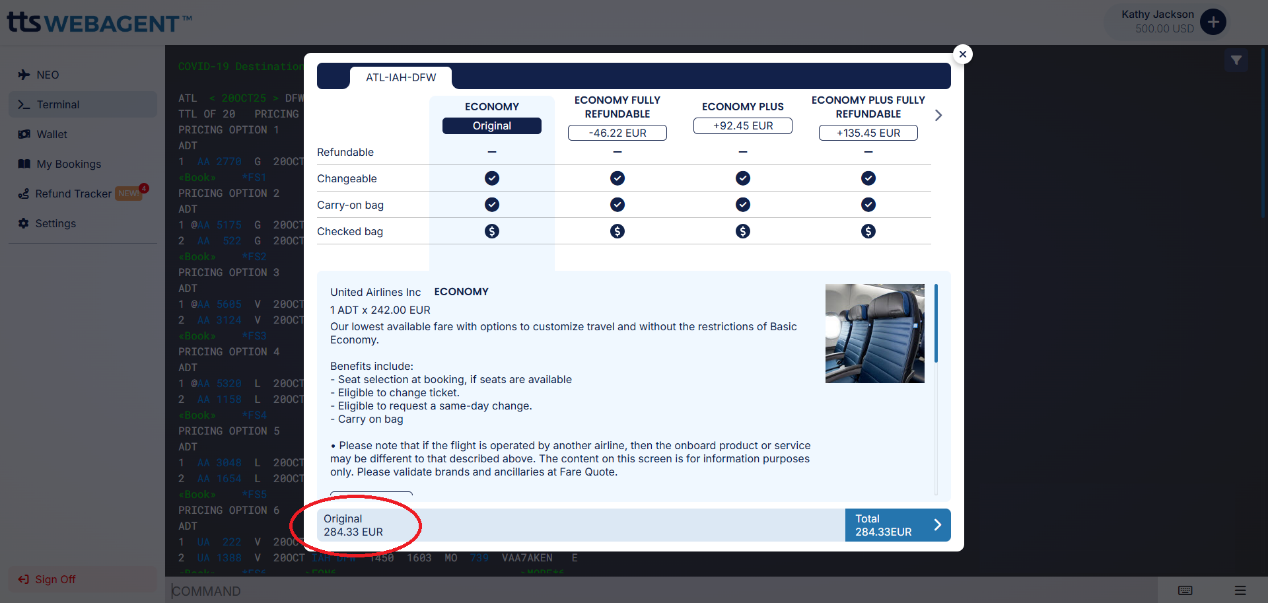Click Checked bag dollar icon under Economy
This screenshot has width=1268, height=603.
click(492, 231)
